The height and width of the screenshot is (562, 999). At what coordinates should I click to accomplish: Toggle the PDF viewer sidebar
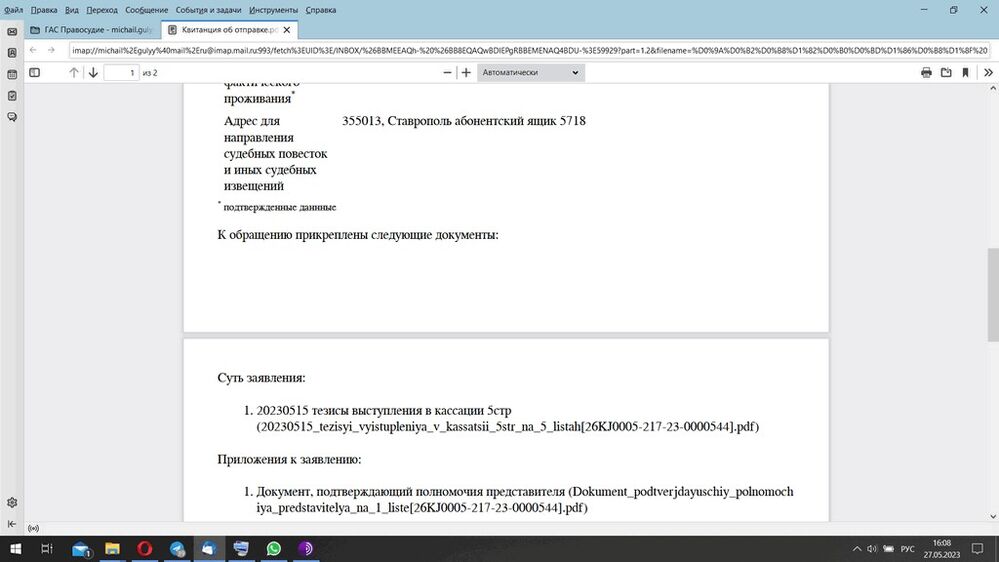tap(34, 73)
